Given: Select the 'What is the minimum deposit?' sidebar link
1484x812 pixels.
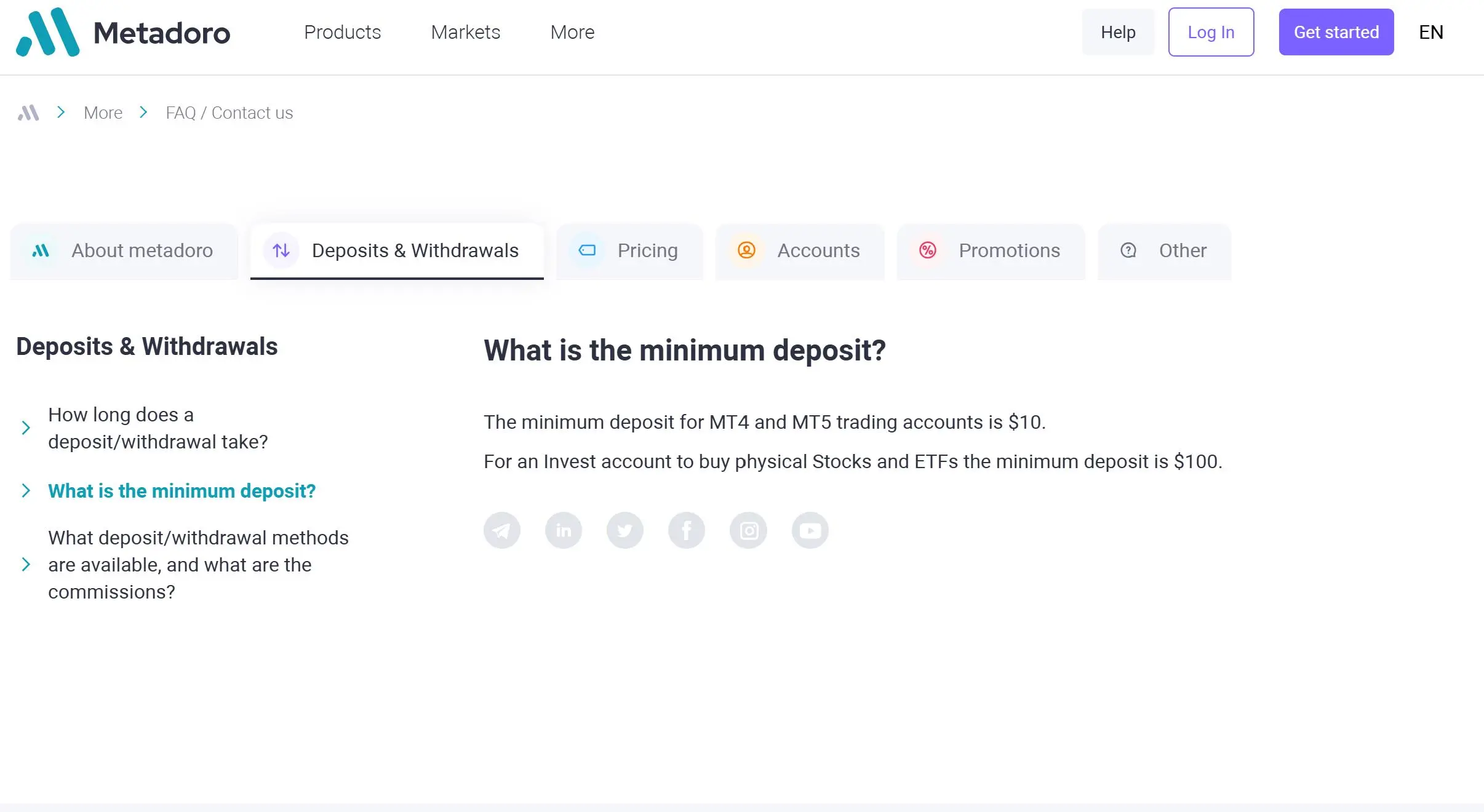Looking at the screenshot, I should [182, 491].
